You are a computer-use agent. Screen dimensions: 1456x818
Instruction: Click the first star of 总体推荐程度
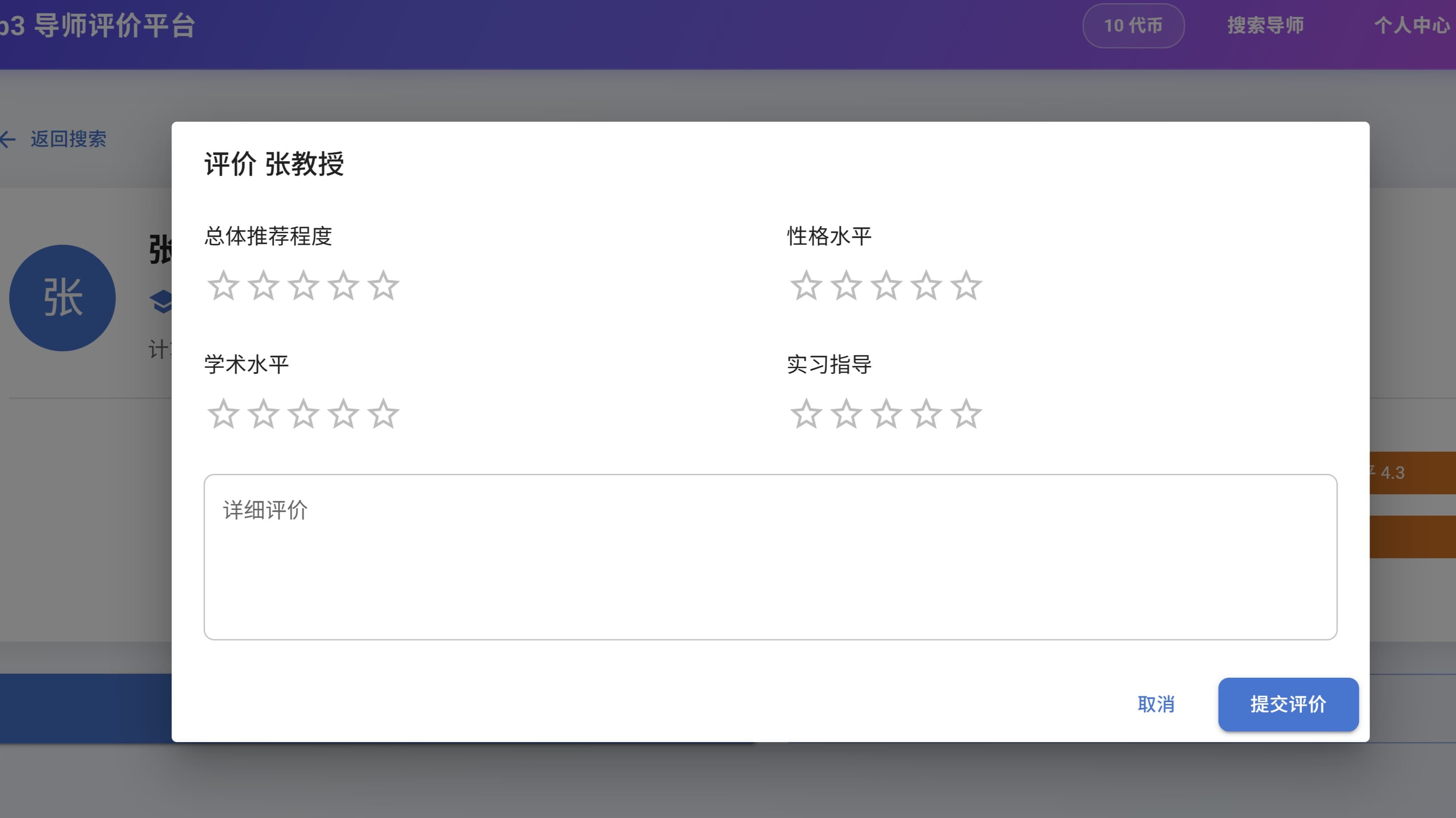(223, 286)
